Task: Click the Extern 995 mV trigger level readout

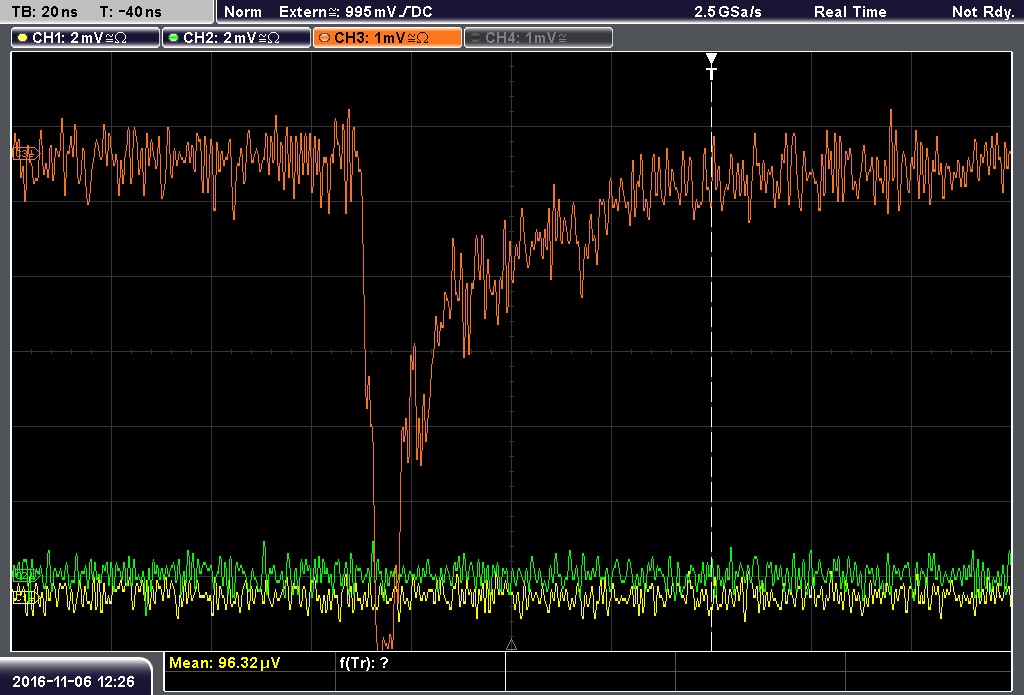Action: 356,12
